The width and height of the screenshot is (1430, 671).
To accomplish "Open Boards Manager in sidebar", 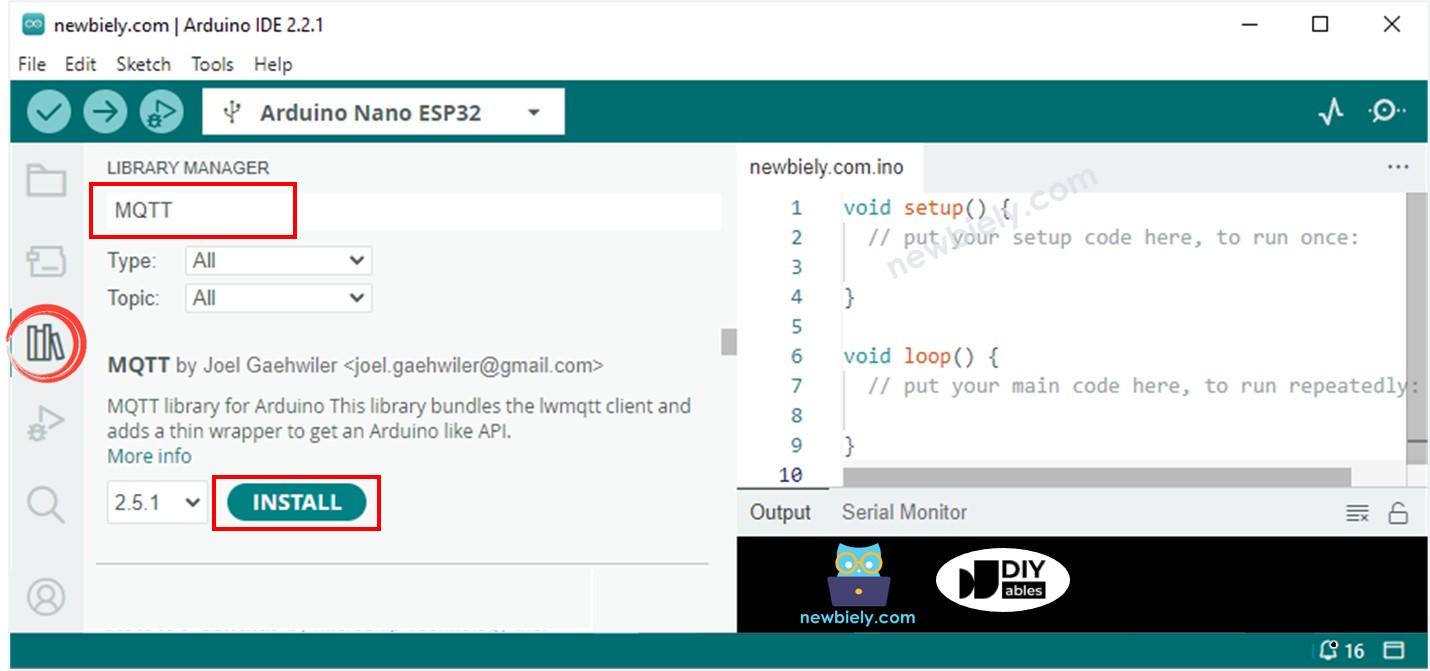I will pyautogui.click(x=46, y=262).
